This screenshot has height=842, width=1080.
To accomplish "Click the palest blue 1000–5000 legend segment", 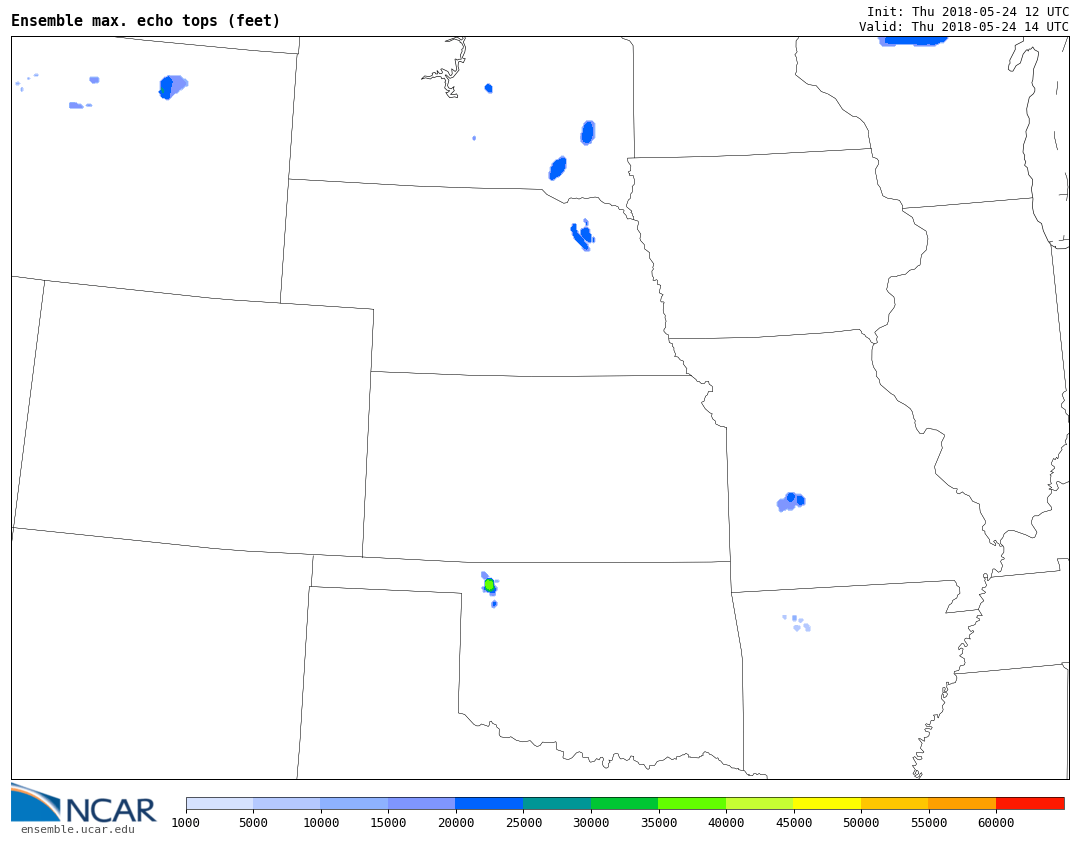I will pyautogui.click(x=219, y=803).
